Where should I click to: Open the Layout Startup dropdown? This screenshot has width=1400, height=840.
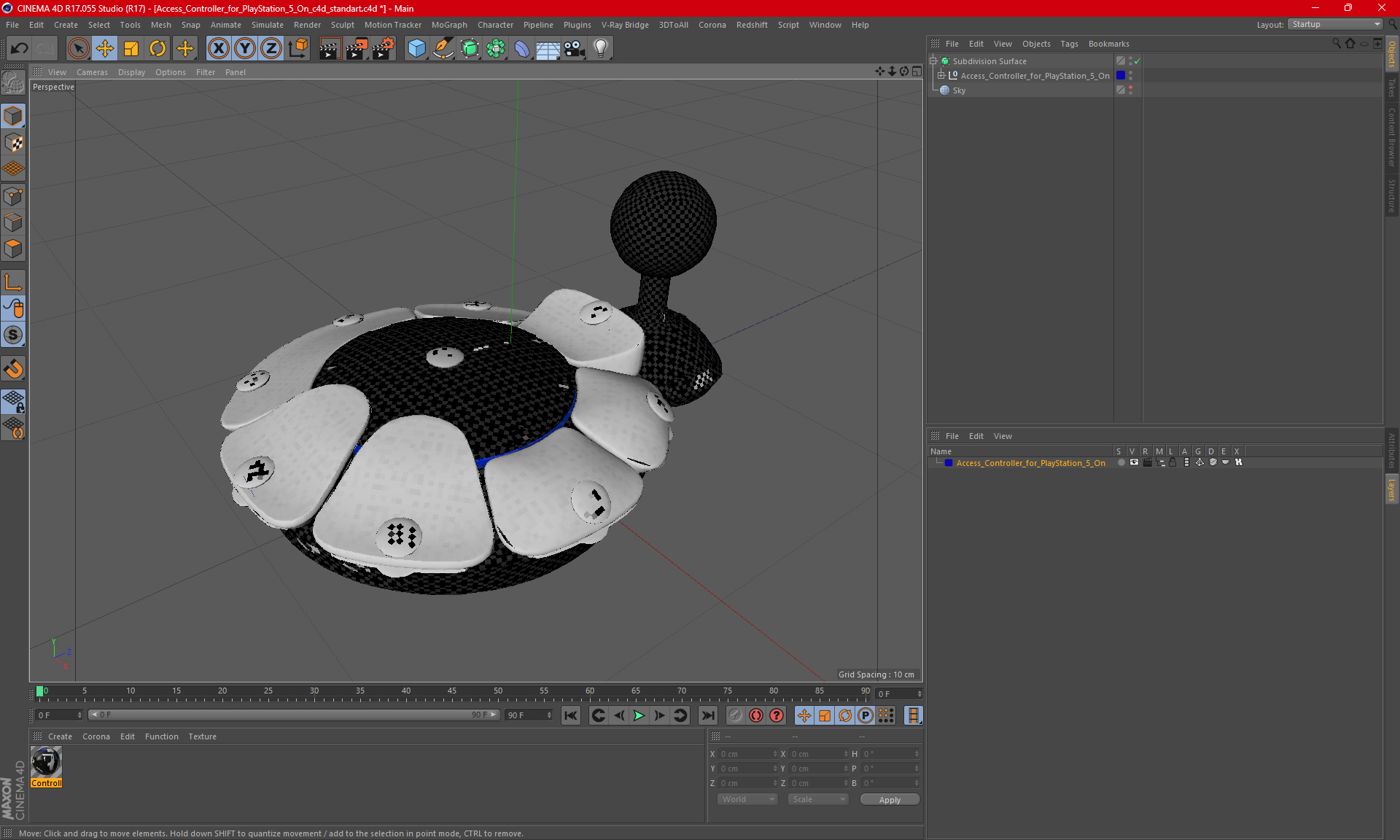(1336, 24)
